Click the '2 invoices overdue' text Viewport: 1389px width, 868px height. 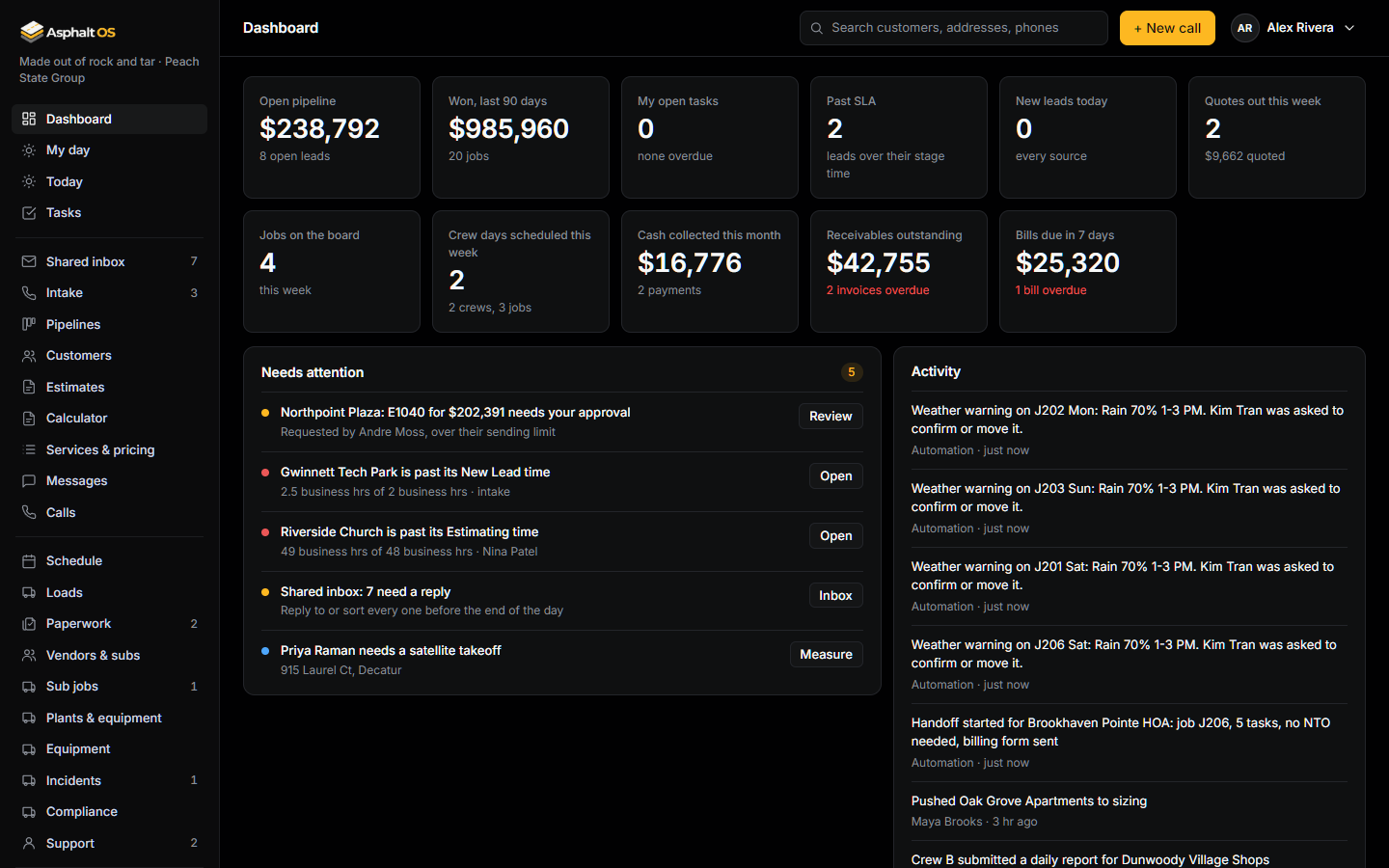pos(878,290)
